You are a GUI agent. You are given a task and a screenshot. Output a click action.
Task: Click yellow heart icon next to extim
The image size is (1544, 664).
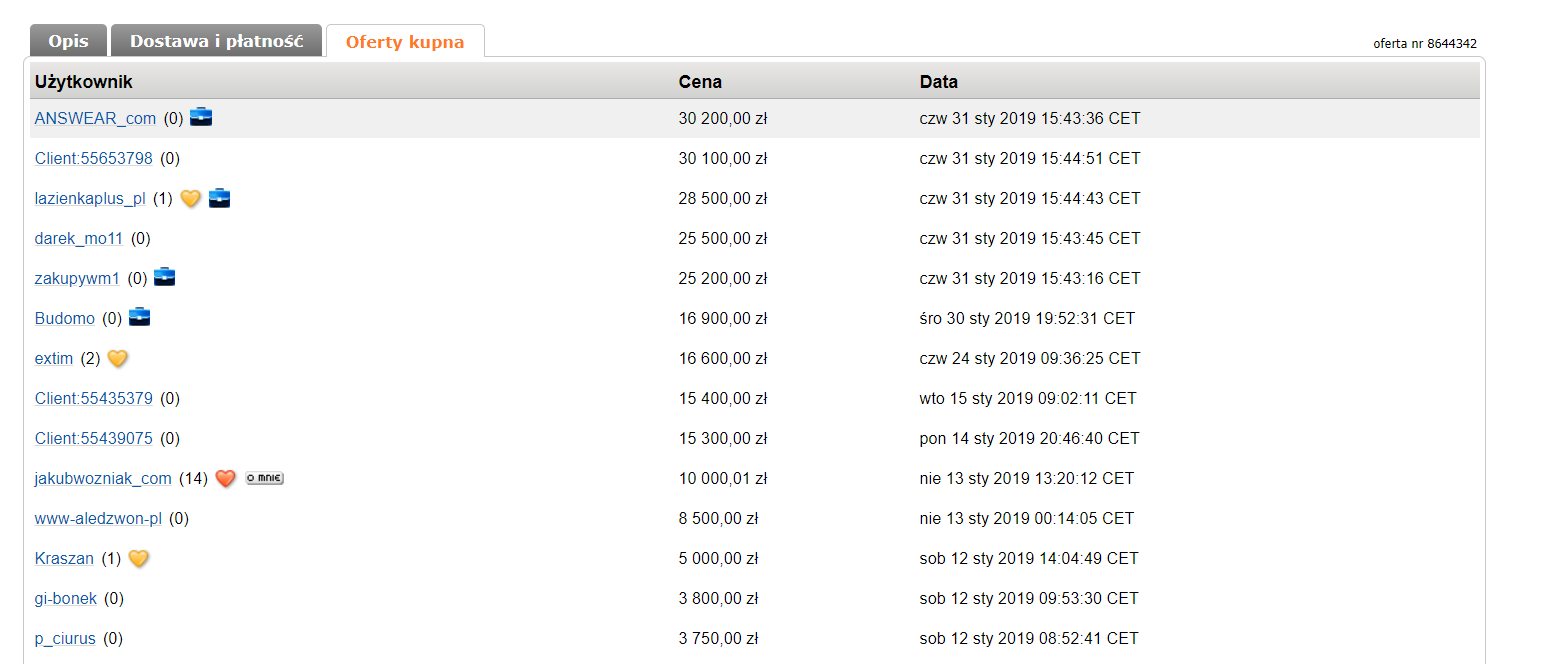(x=118, y=358)
